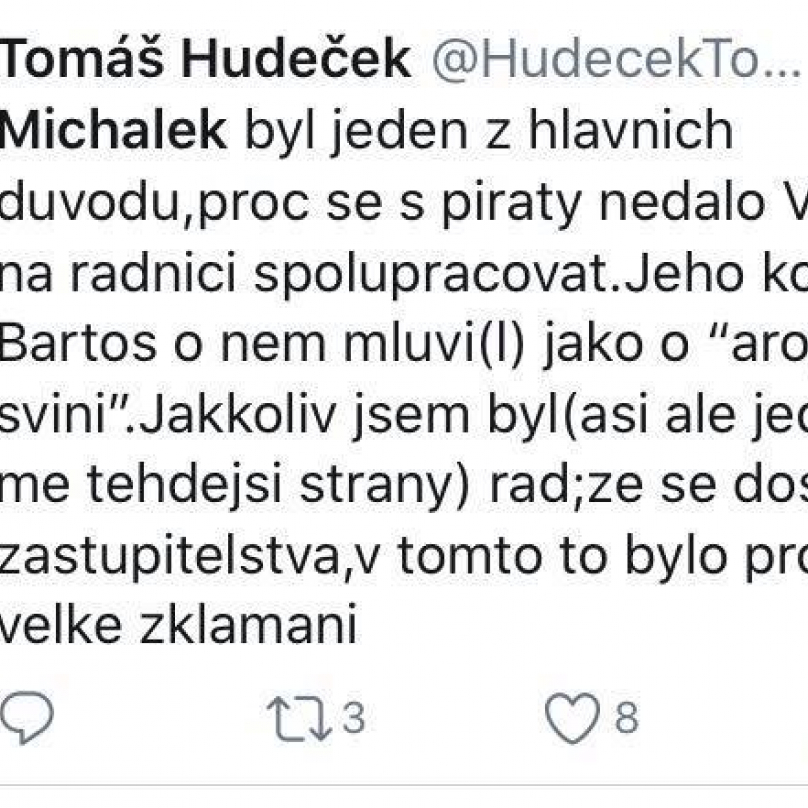Image resolution: width=808 pixels, height=808 pixels.
Task: Click the line starting with "zastupitelstva,v tomto"
Action: pos(404,557)
